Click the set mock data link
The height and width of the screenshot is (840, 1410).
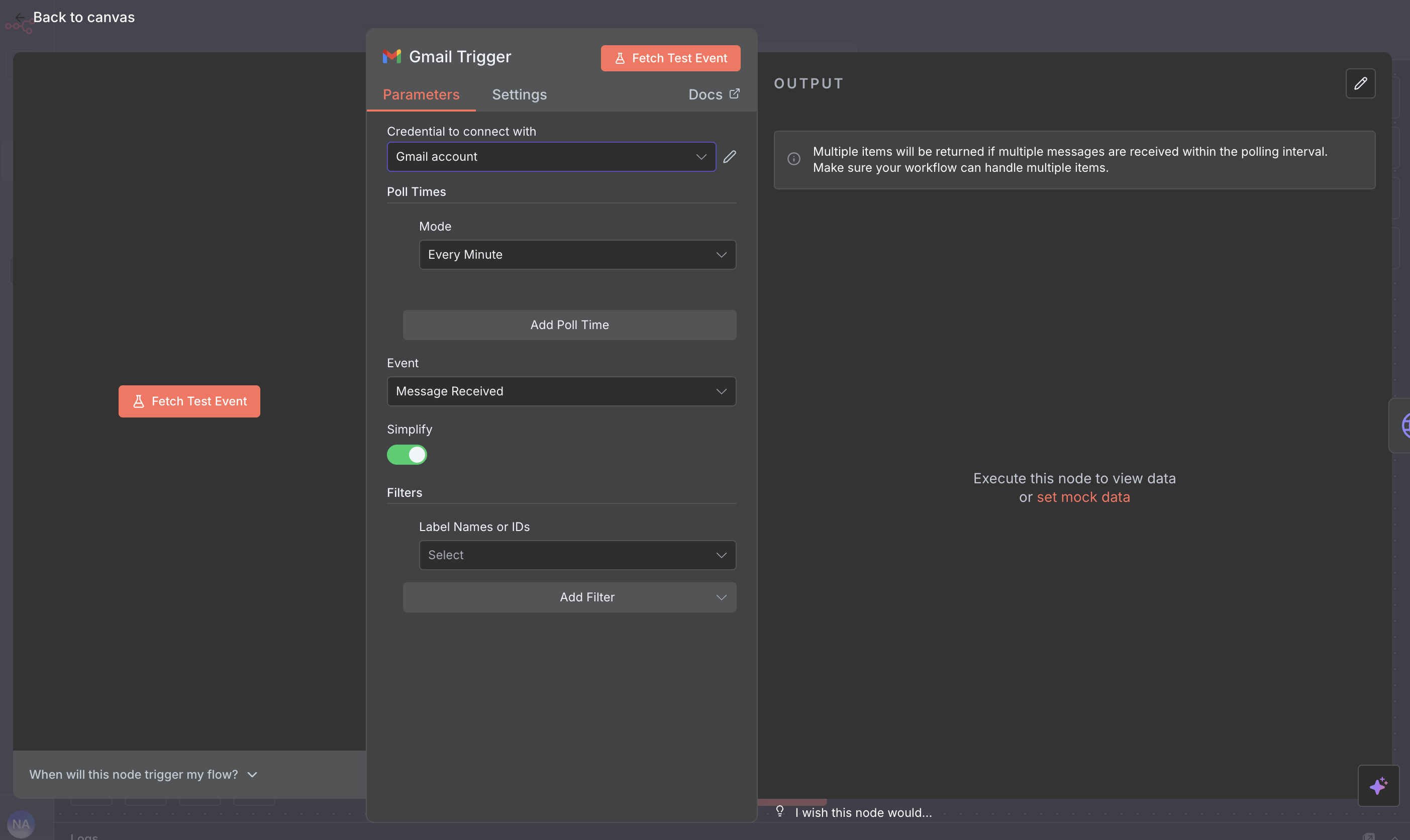pos(1083,497)
